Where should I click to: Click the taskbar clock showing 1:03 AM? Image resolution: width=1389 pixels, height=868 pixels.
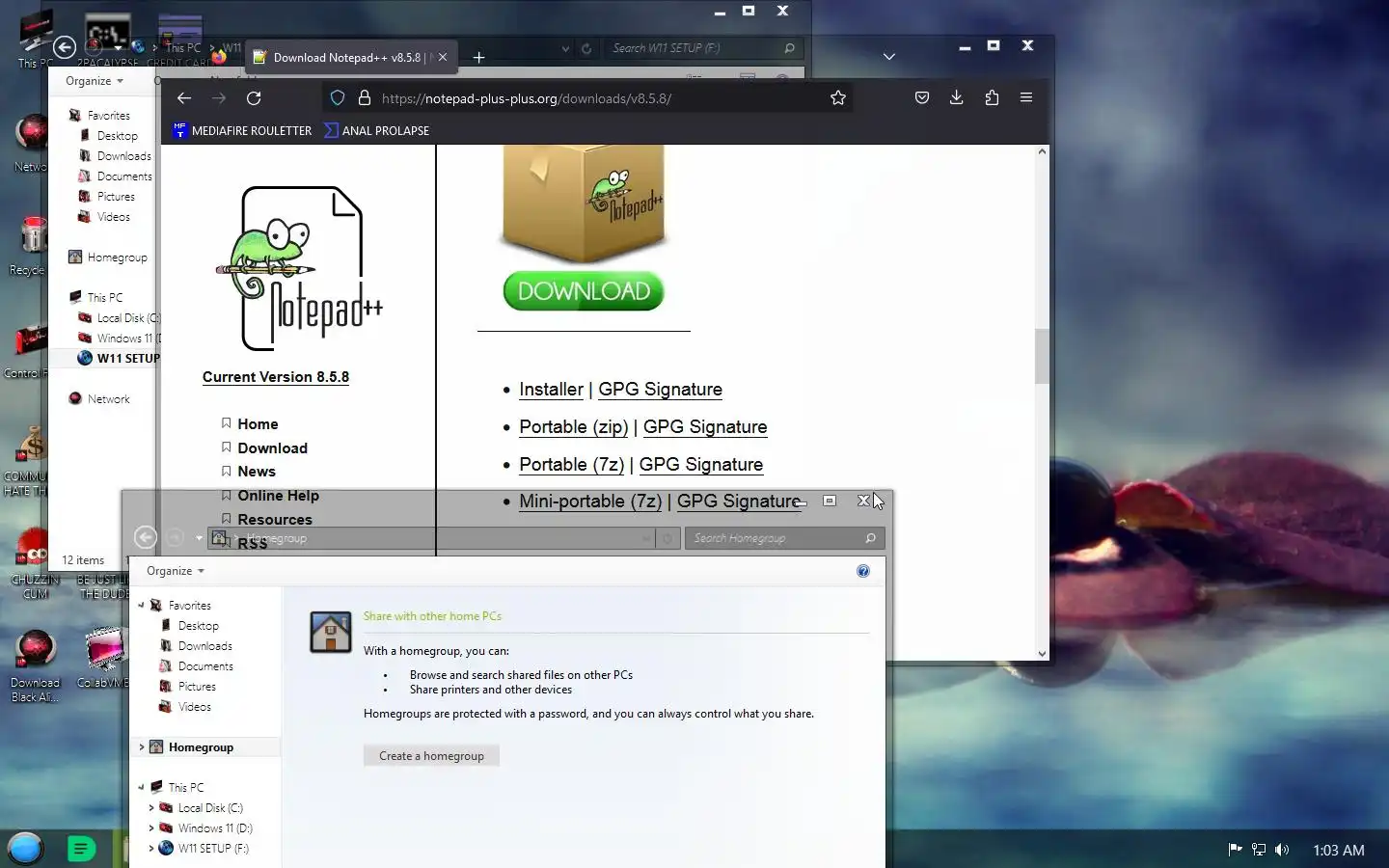(x=1338, y=850)
